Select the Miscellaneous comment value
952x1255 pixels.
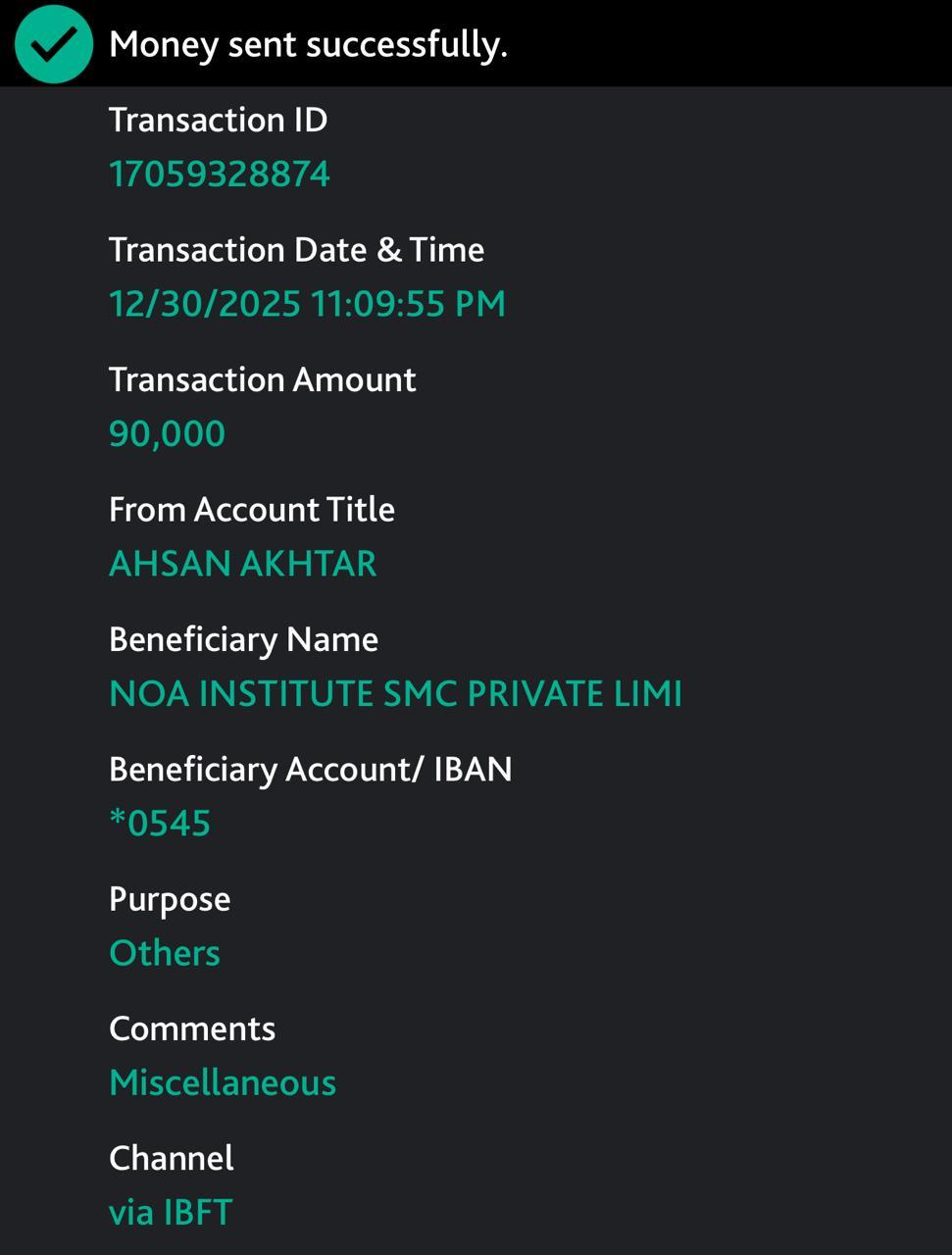pos(223,1082)
